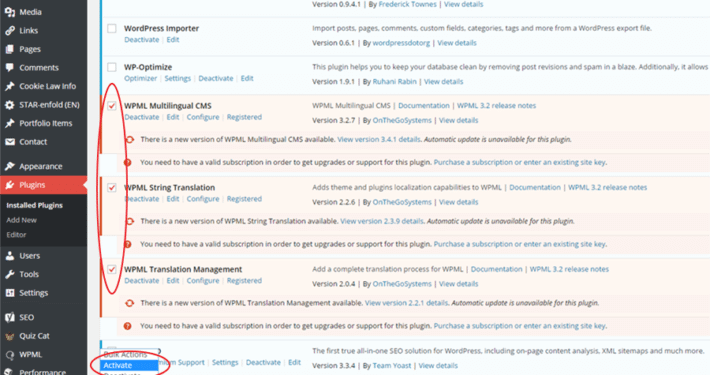710x375 pixels.
Task: Check the WordPress Importer checkbox
Action: pyautogui.click(x=112, y=29)
